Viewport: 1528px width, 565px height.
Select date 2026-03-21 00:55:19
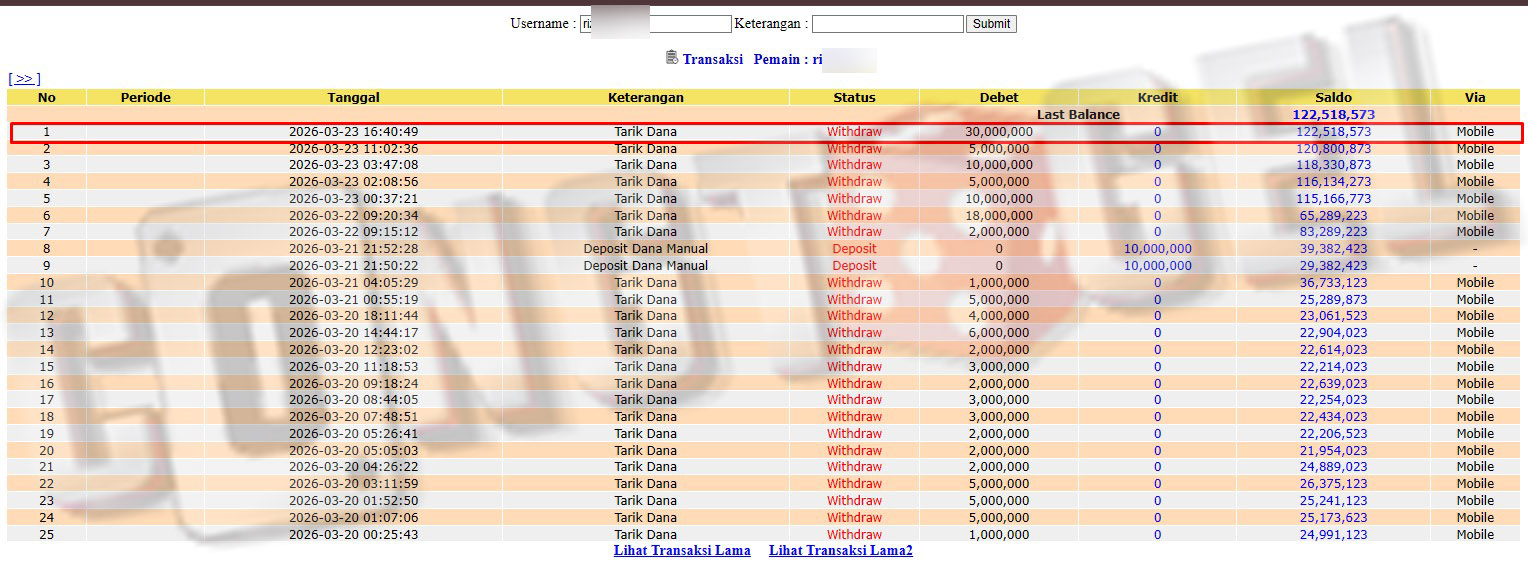pyautogui.click(x=353, y=299)
